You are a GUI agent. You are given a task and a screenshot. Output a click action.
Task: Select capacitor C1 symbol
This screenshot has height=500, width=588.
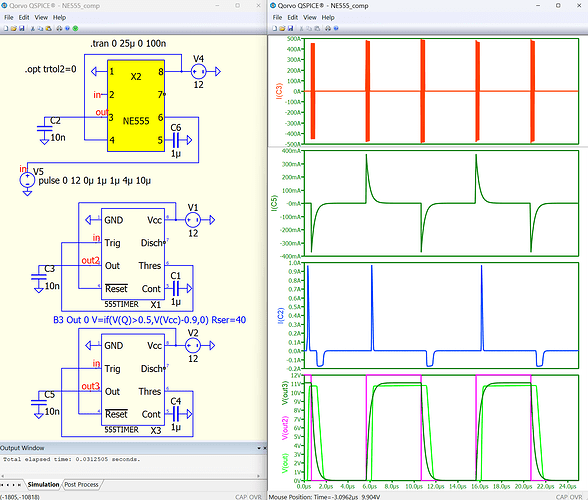(x=176, y=288)
